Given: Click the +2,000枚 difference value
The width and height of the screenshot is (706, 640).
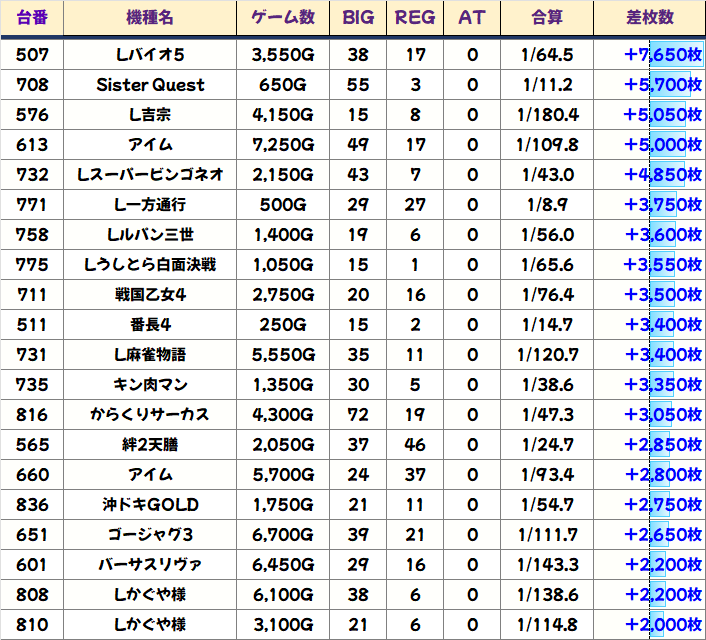Looking at the screenshot, I should (x=663, y=625).
